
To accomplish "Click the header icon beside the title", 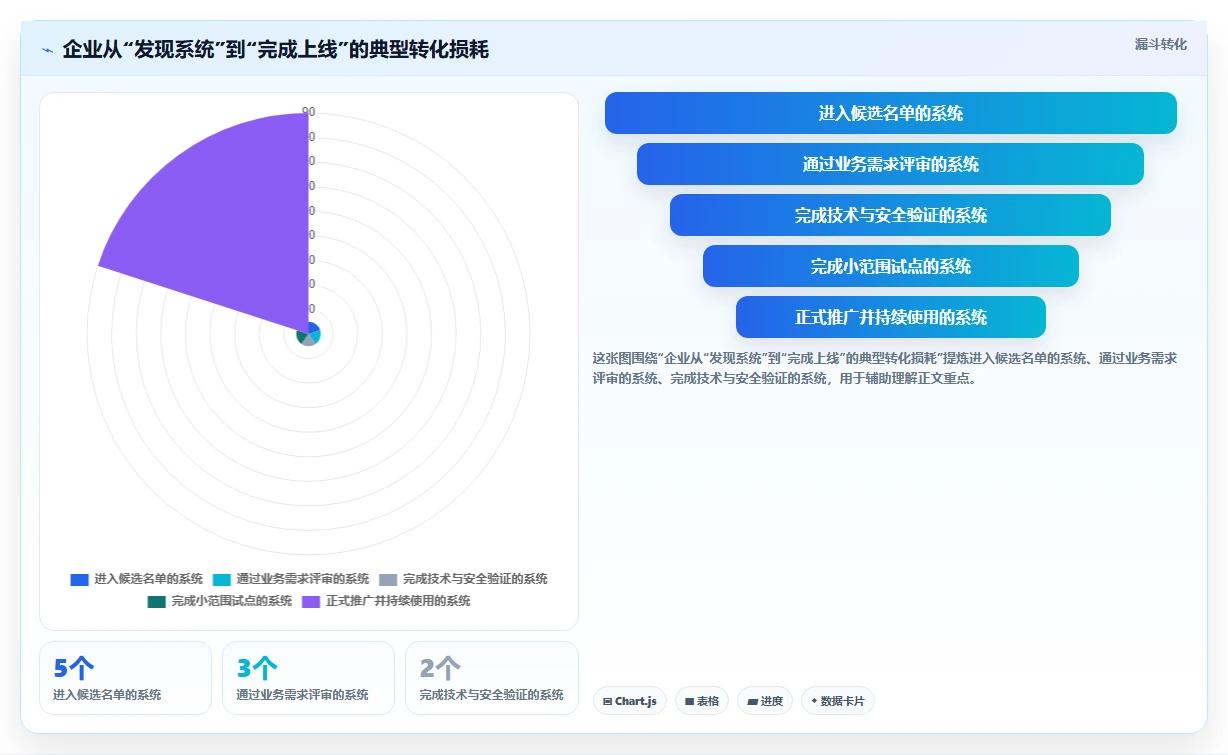I will click(x=47, y=49).
